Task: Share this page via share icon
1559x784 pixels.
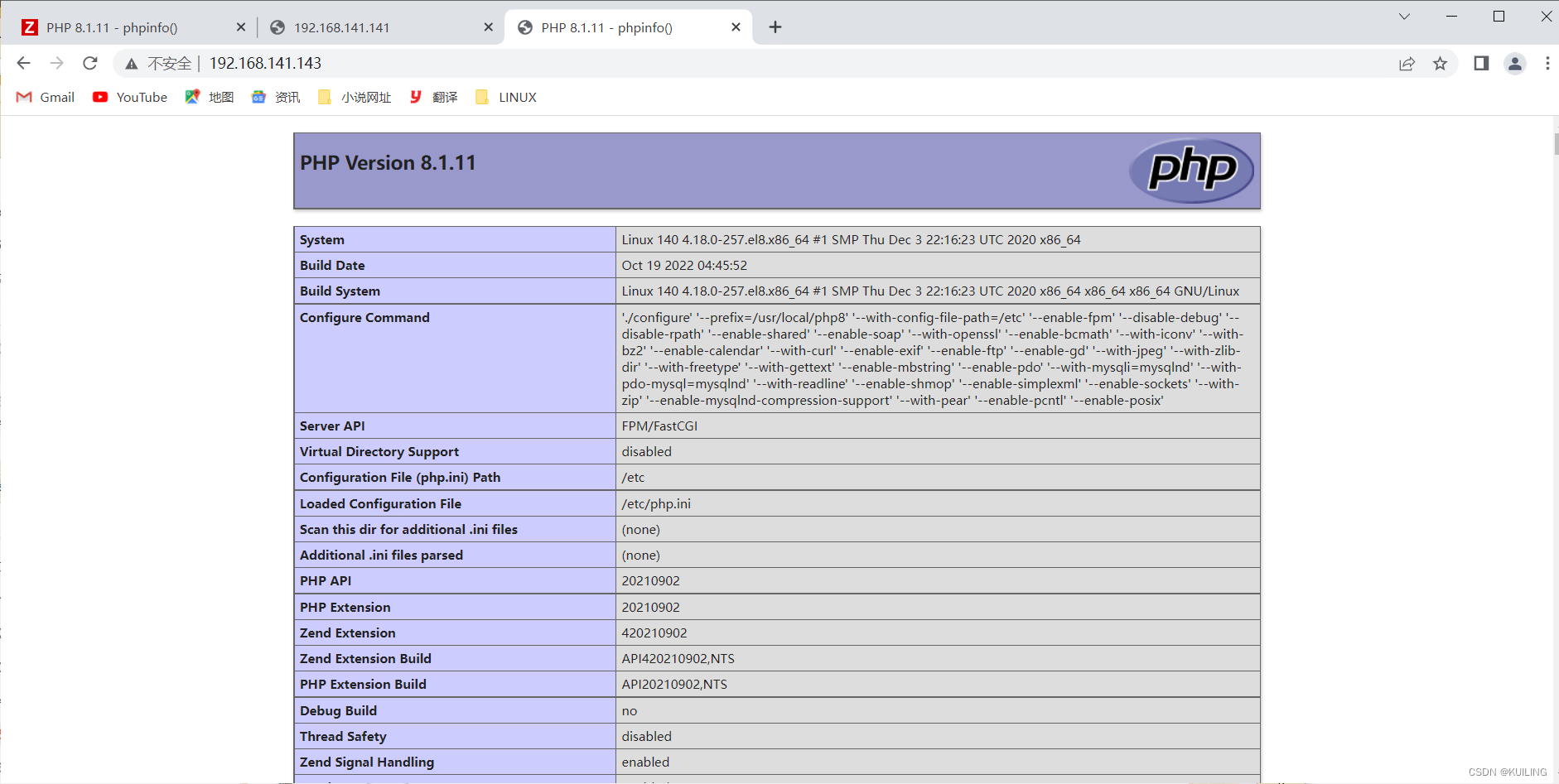Action: click(x=1407, y=64)
